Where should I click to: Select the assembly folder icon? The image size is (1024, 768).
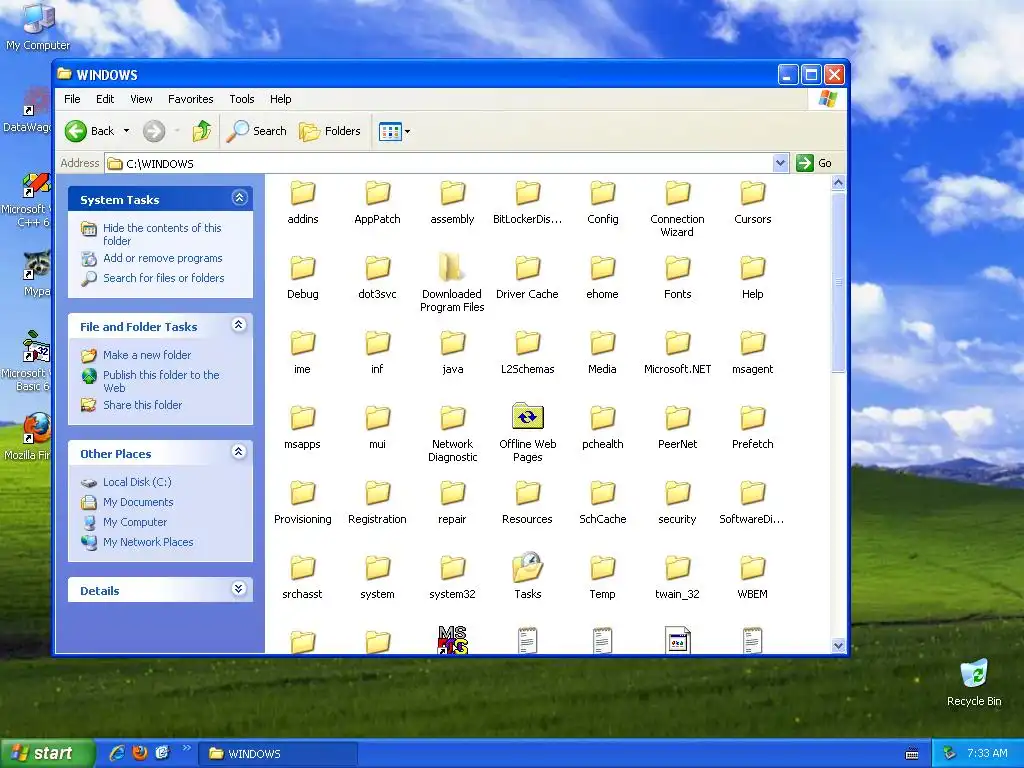(453, 193)
